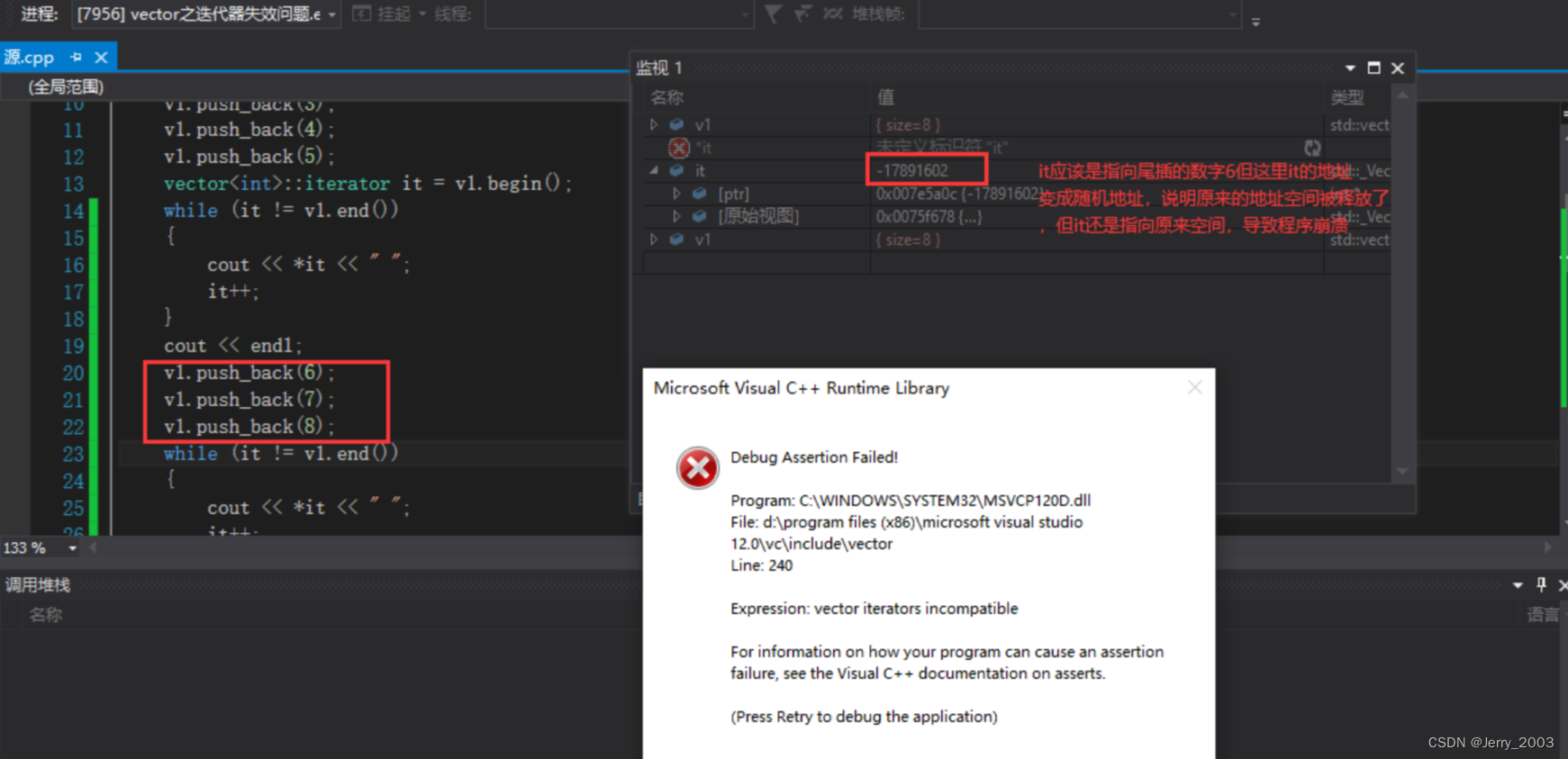
Task: Open the stack frame (堆栈帧) combo box
Action: click(1079, 14)
